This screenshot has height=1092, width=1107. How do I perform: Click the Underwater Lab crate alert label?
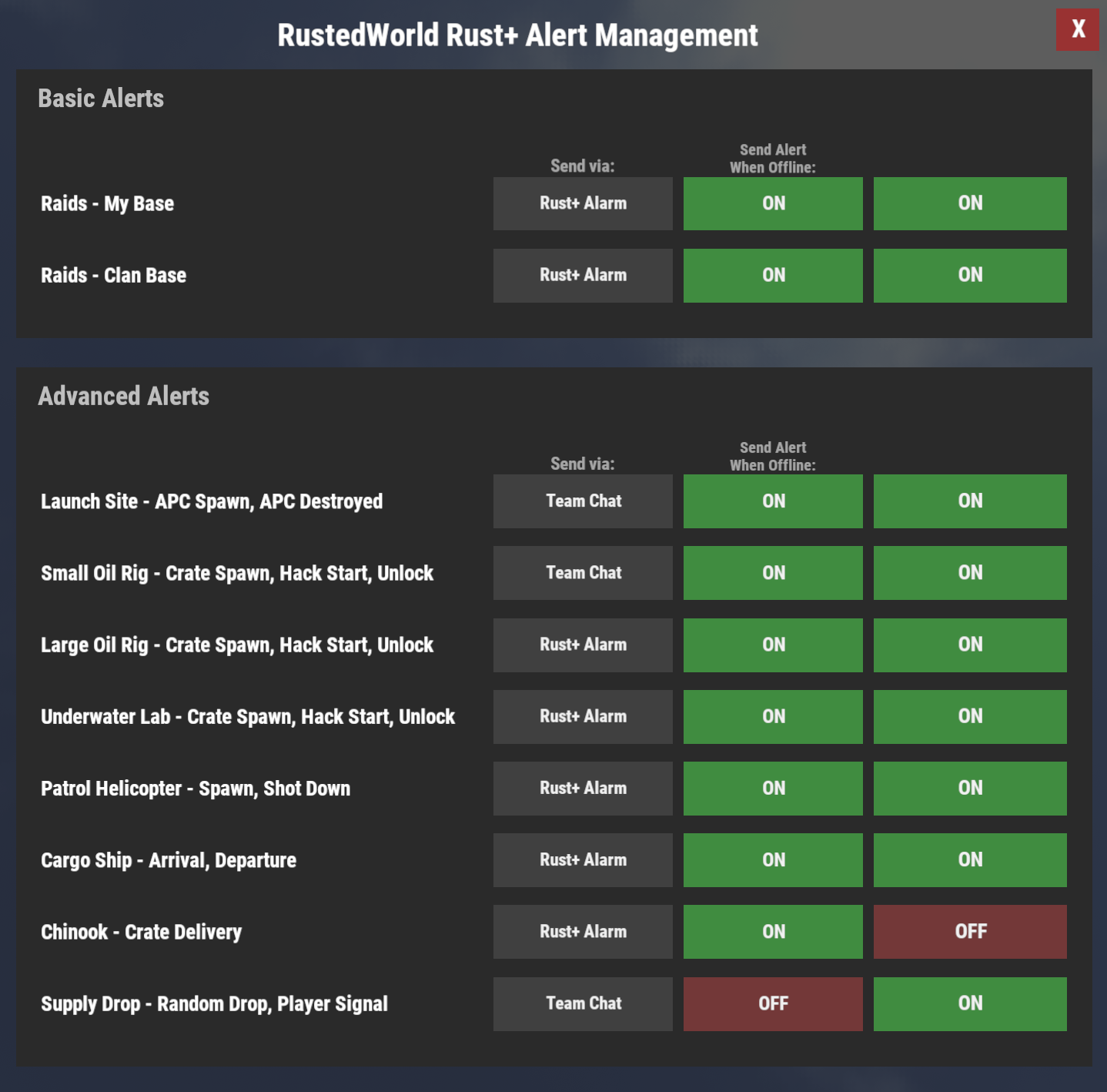click(248, 717)
